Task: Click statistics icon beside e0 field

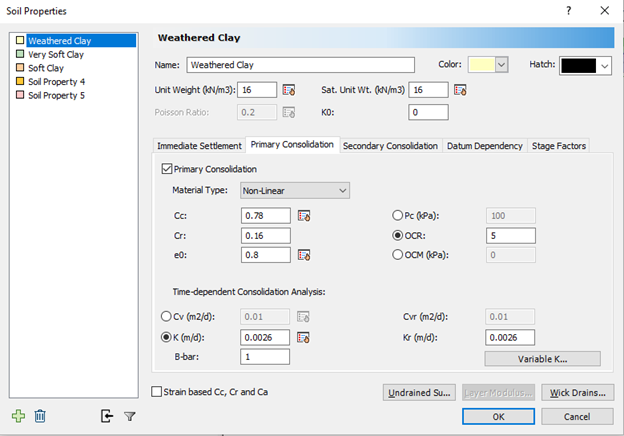Action: [304, 255]
